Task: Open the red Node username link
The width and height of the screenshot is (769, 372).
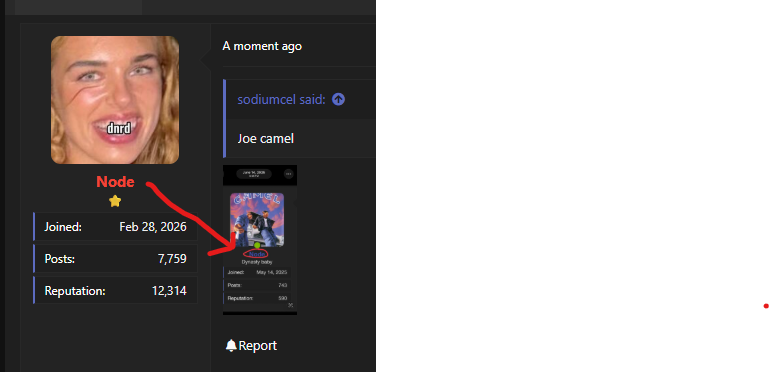Action: pyautogui.click(x=115, y=182)
